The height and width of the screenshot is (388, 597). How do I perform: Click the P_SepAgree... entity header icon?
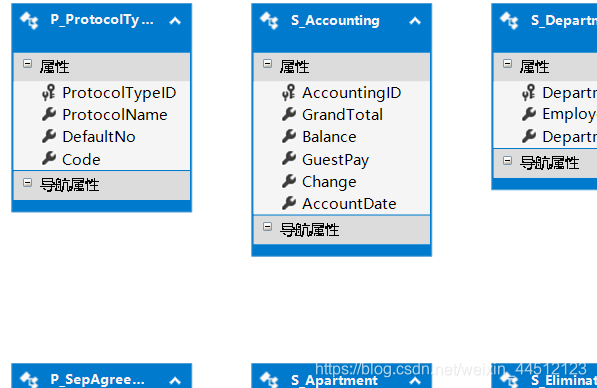click(30, 380)
